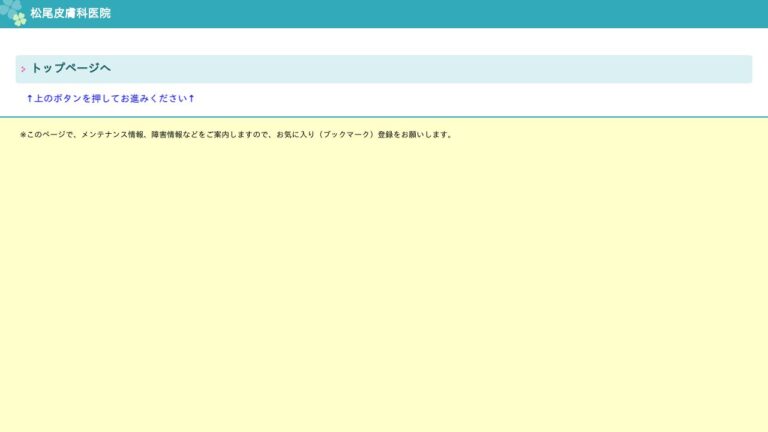Click 登録をお願いします at the notice end
This screenshot has height=432, width=768.
coord(415,135)
